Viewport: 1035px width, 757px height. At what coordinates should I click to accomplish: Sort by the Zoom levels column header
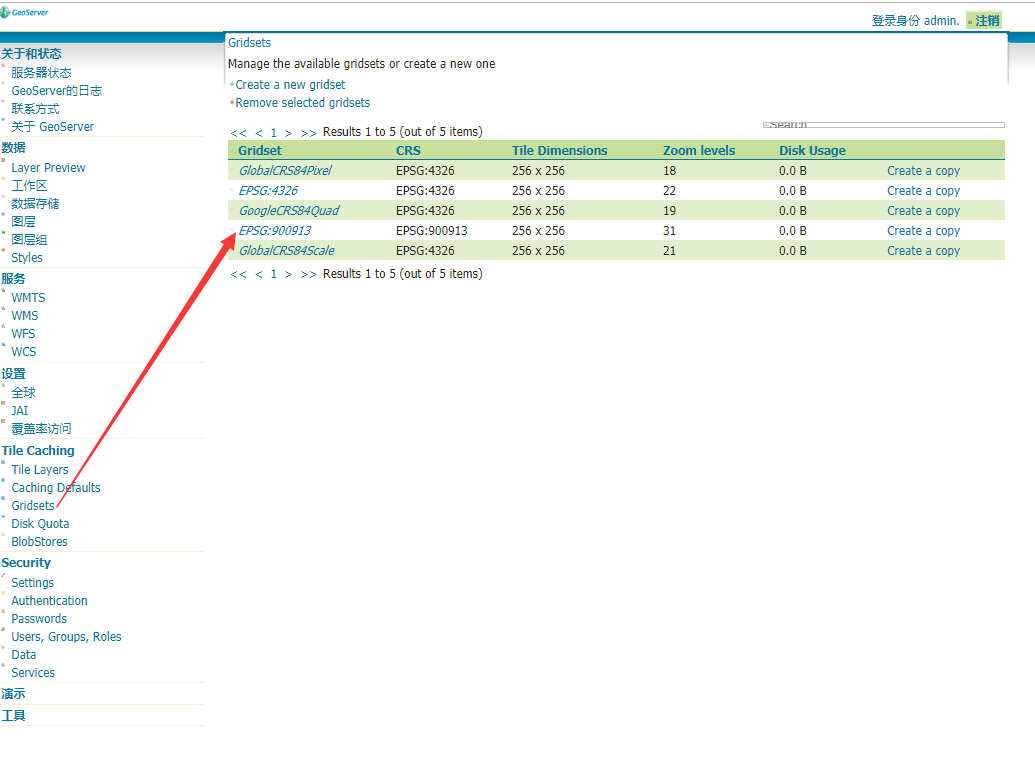(698, 150)
